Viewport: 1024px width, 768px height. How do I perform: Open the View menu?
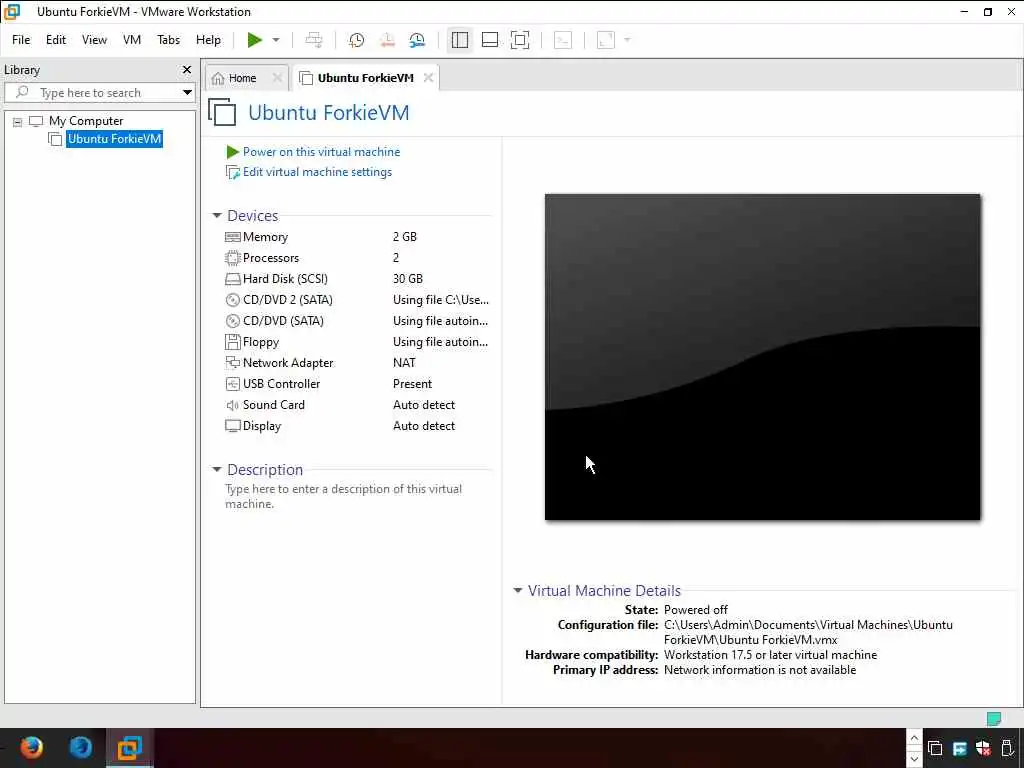tap(94, 40)
